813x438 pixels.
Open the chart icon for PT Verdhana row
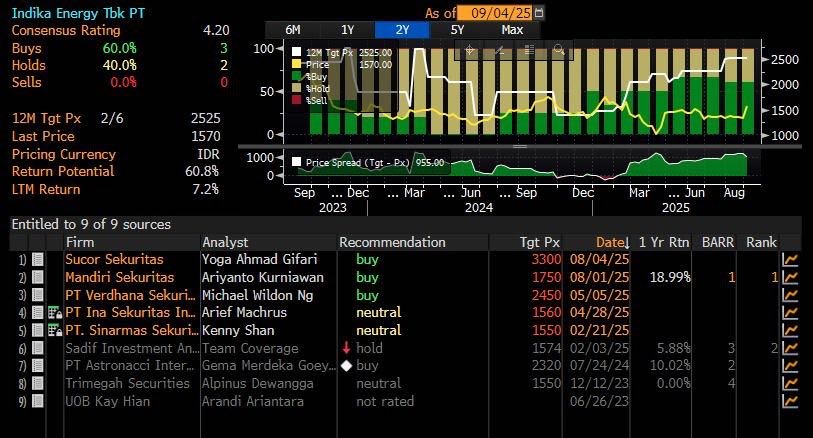point(790,295)
